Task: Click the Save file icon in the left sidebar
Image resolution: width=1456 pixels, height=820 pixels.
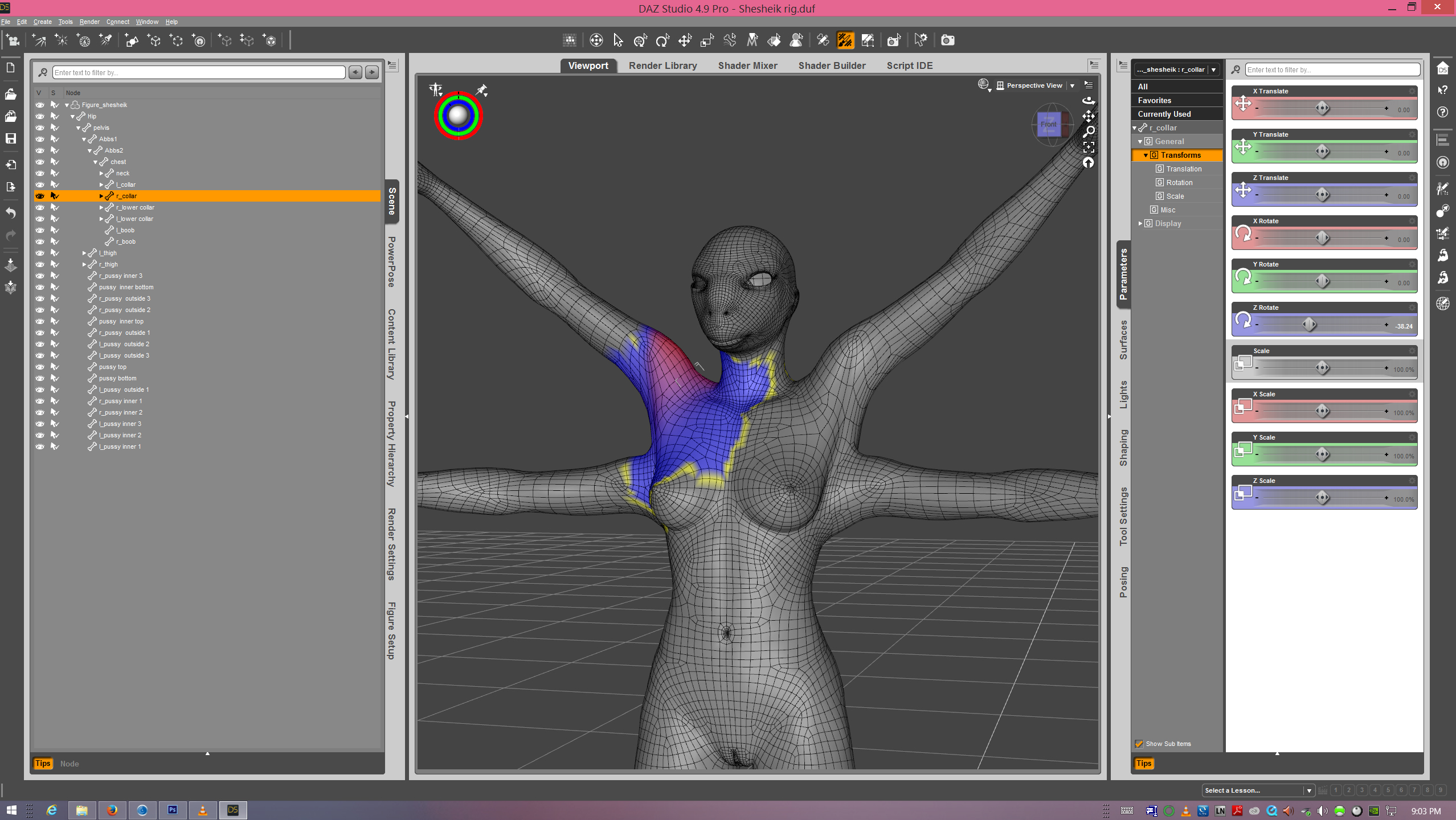Action: click(11, 138)
